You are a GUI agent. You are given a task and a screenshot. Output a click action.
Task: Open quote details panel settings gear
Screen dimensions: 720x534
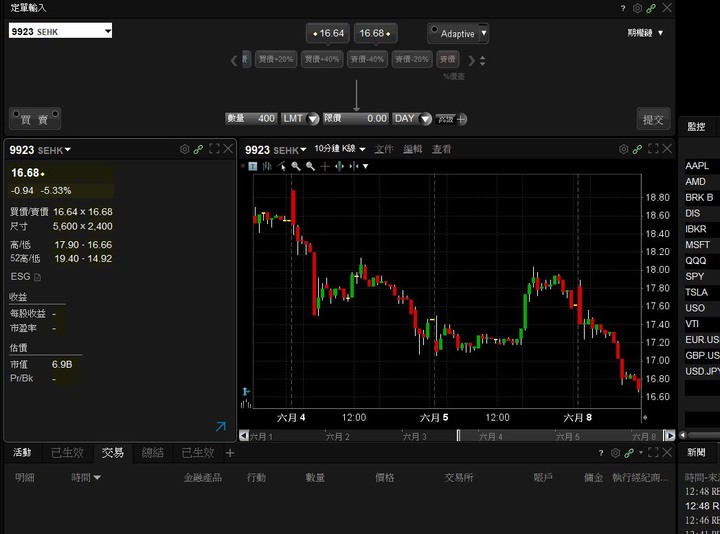coord(185,149)
